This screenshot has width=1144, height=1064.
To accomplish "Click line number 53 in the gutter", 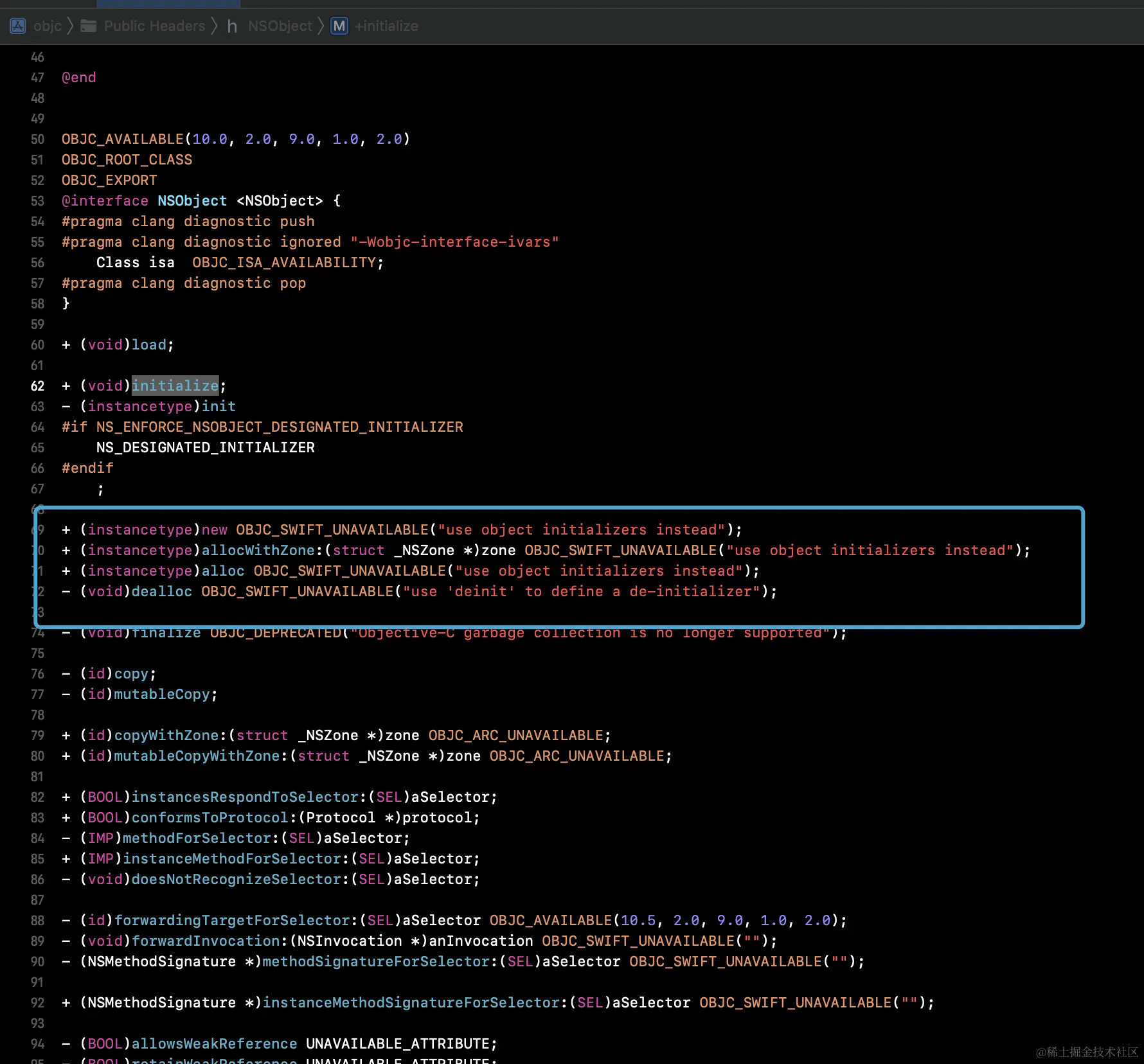I will point(37,201).
